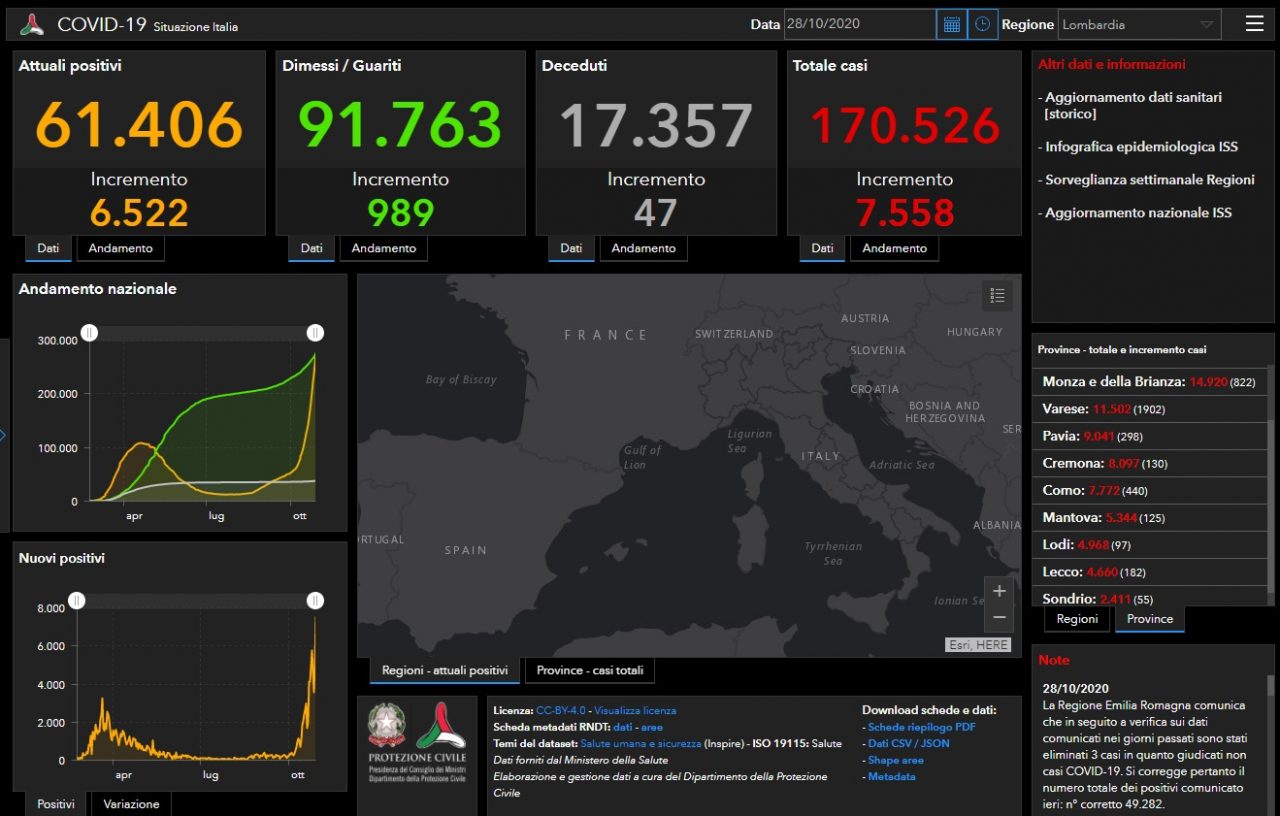
Task: Click the Data date input field
Action: pos(859,24)
